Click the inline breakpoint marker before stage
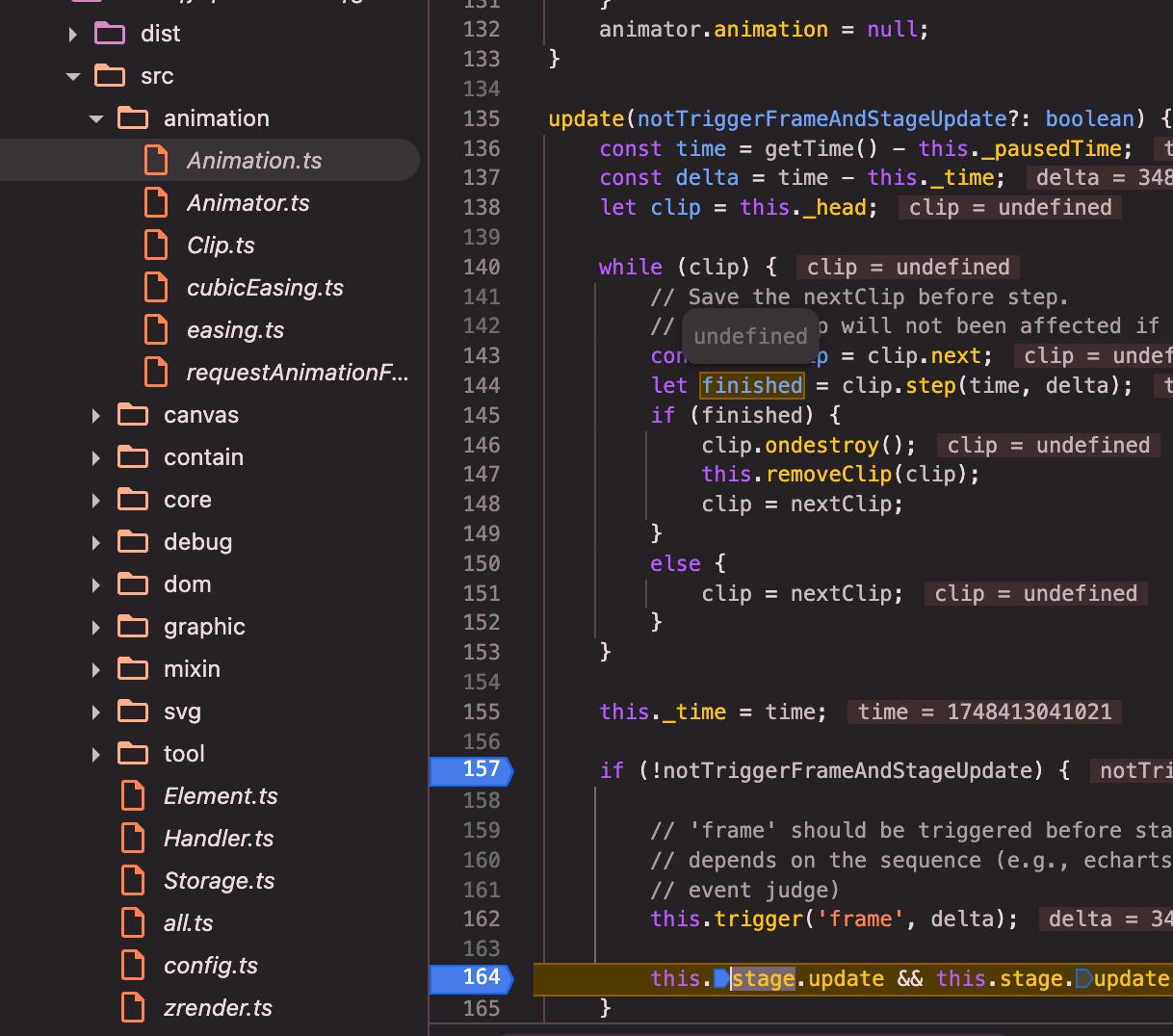1173x1036 pixels. tap(721, 978)
